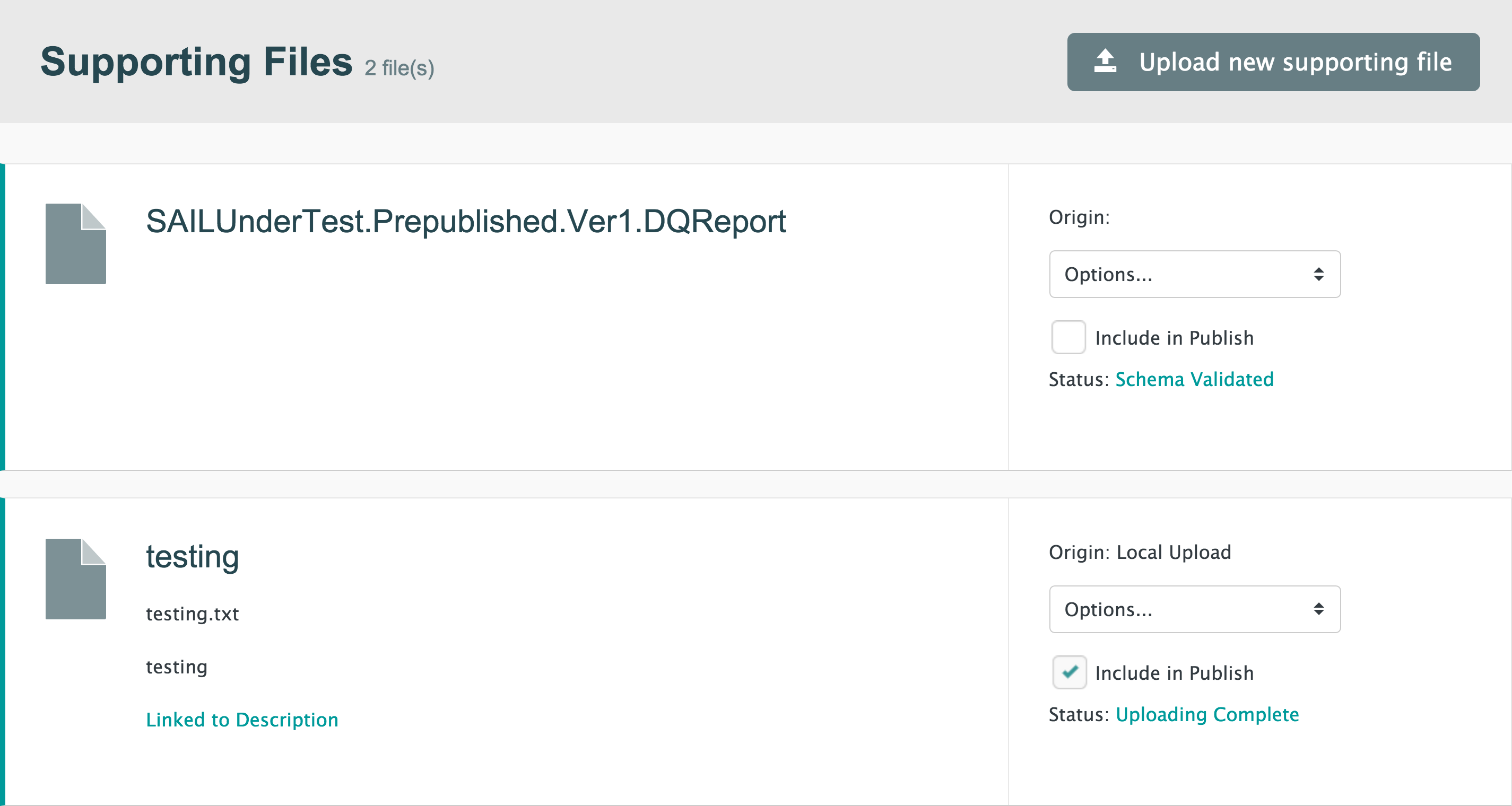
Task: Click the Supporting Files heading
Action: 196,62
